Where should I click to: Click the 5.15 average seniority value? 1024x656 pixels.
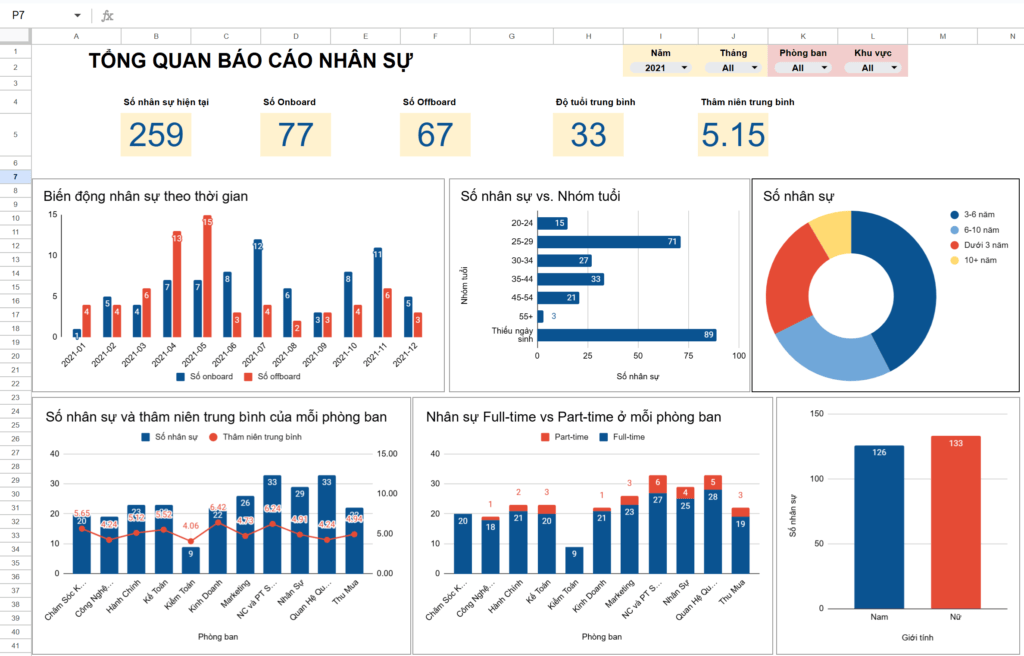pyautogui.click(x=733, y=135)
